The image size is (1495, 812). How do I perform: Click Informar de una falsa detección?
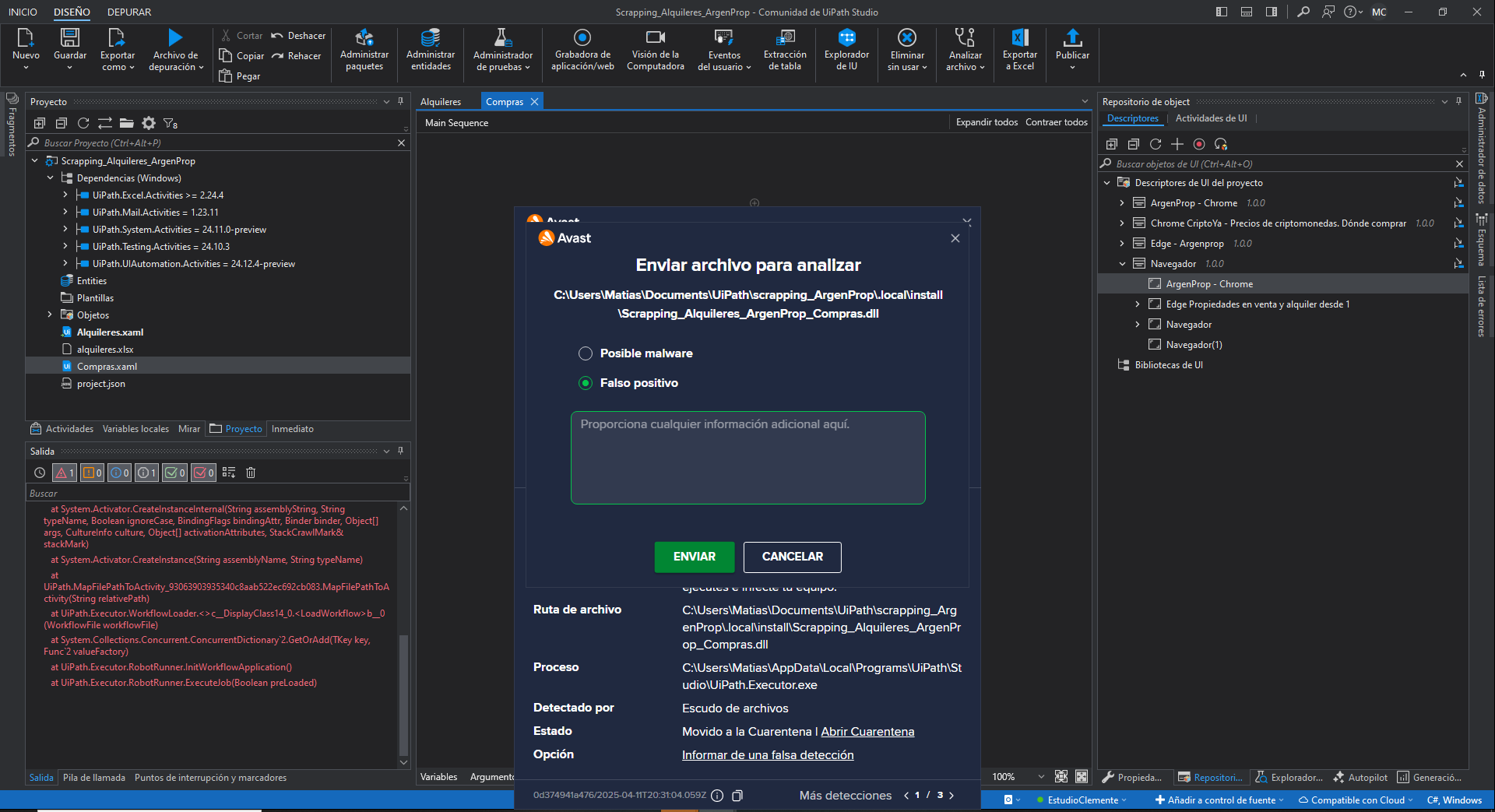[768, 755]
